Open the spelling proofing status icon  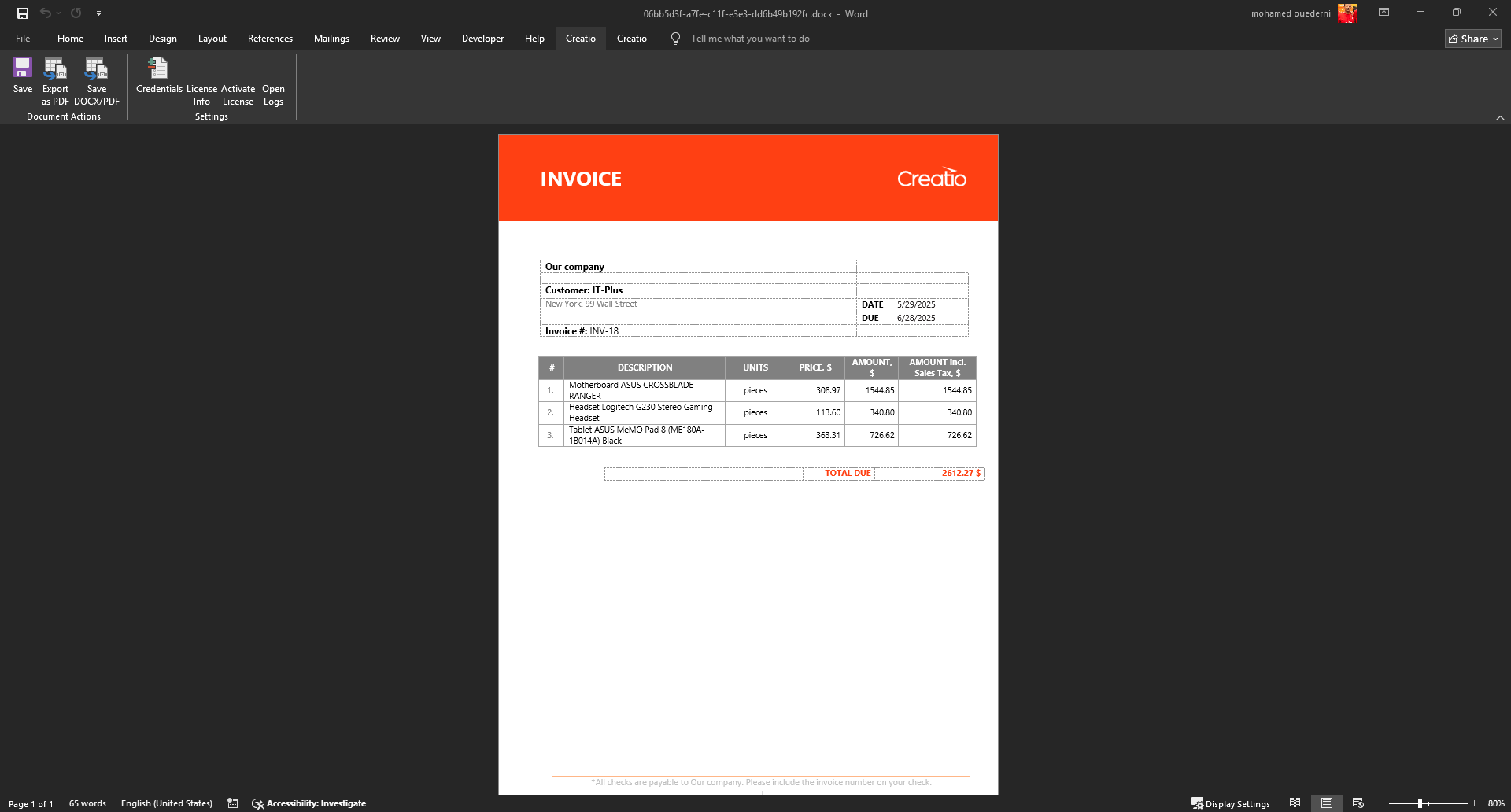233,803
